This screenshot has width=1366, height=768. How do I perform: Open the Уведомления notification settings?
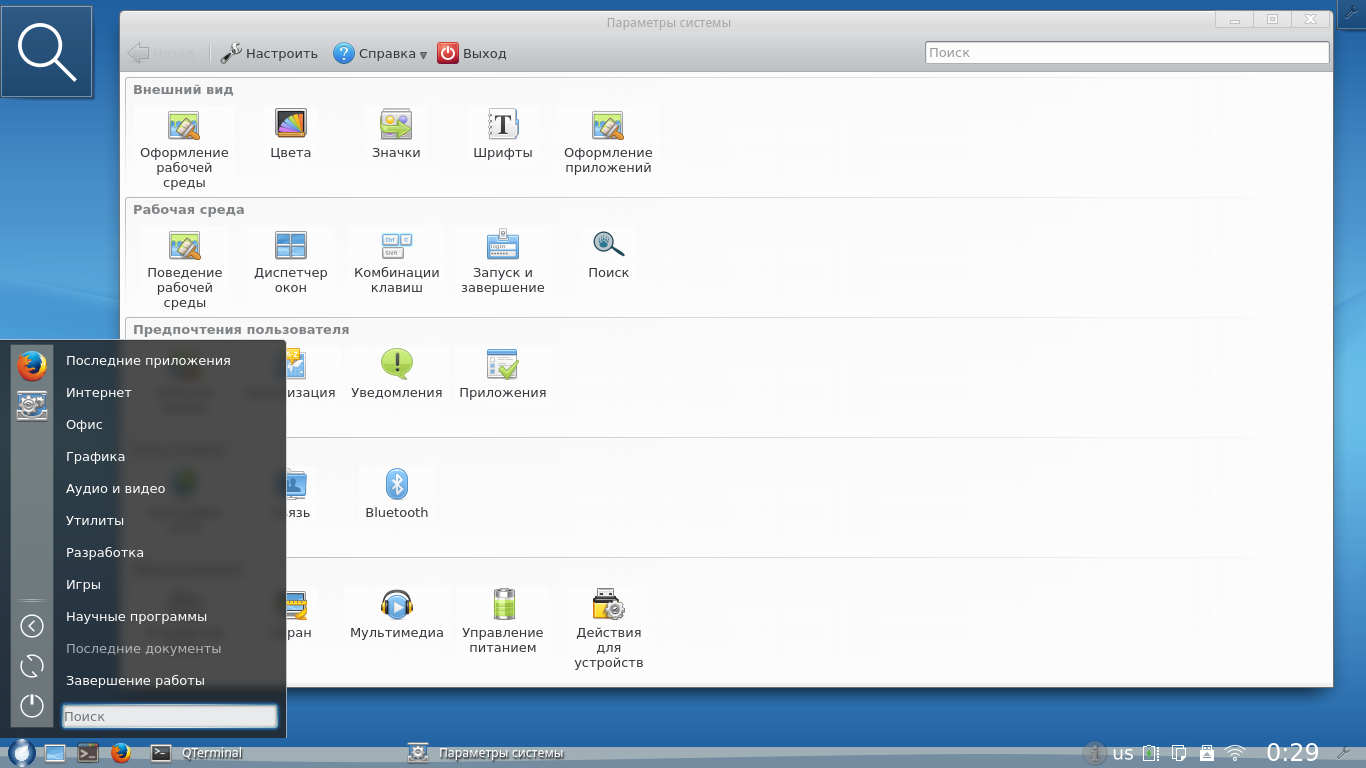[x=397, y=374]
